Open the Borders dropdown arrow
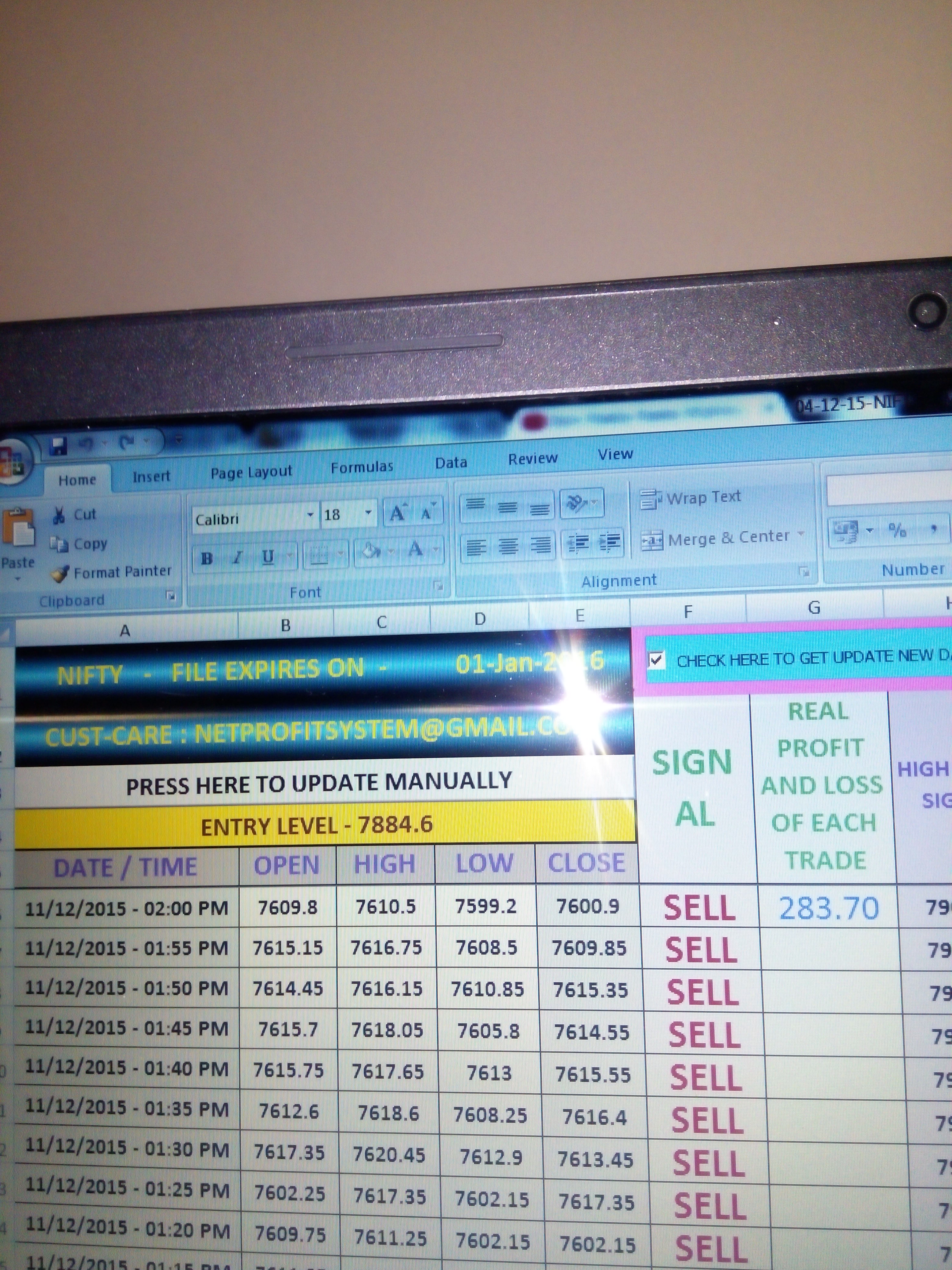Screen dimensions: 952x1270 pos(340,553)
